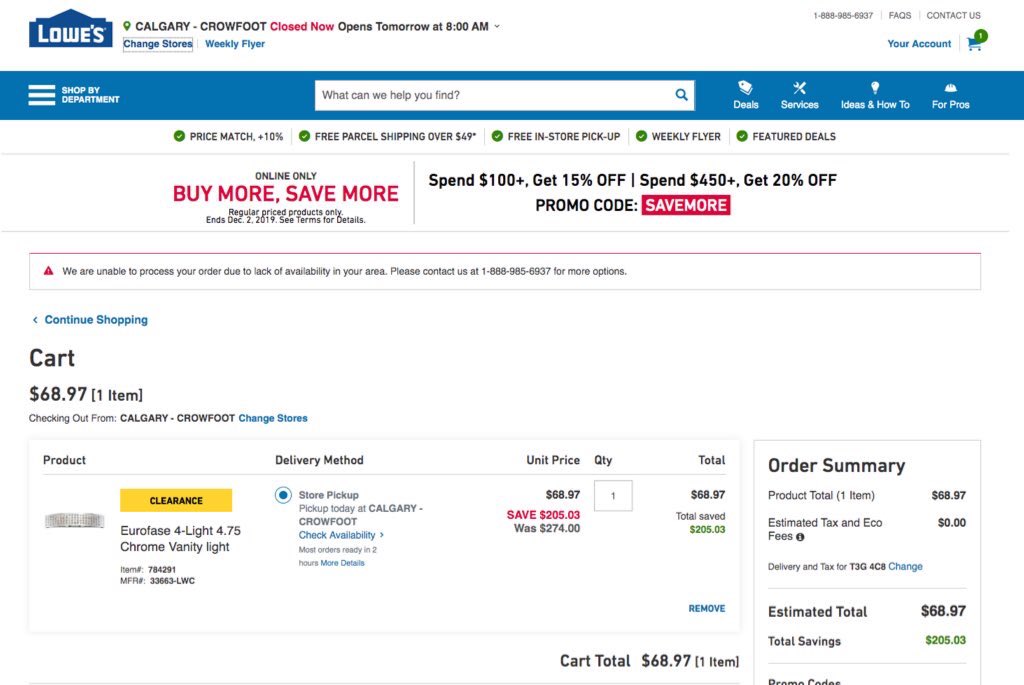The image size is (1024, 685).
Task: Expand the store hours dropdown
Action: pos(497,27)
